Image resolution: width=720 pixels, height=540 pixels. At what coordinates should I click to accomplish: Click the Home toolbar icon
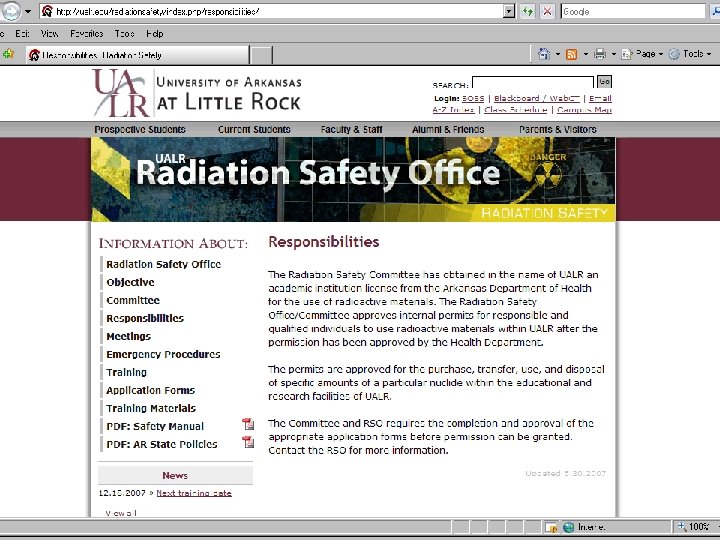[544, 54]
